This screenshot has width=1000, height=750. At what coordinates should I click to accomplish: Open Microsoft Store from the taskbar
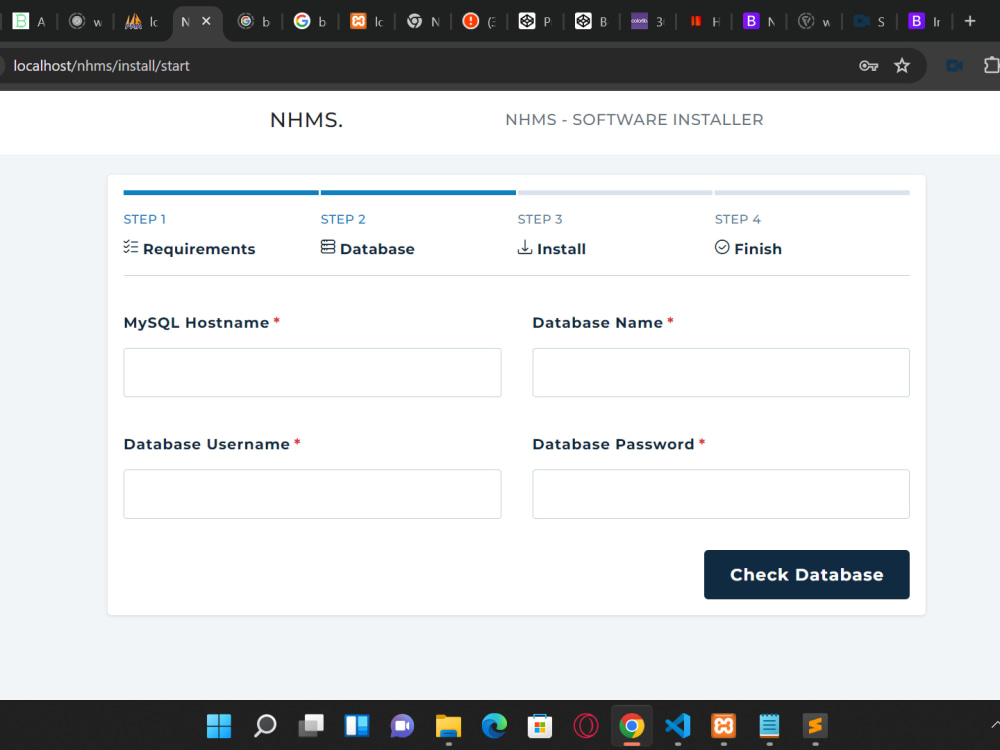(x=540, y=726)
